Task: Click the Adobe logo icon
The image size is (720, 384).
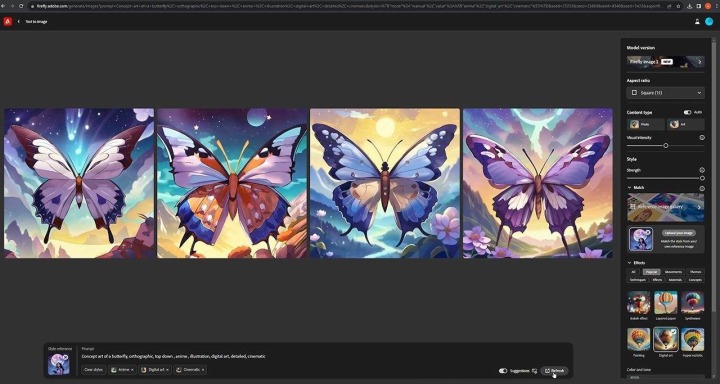Action: (x=7, y=22)
